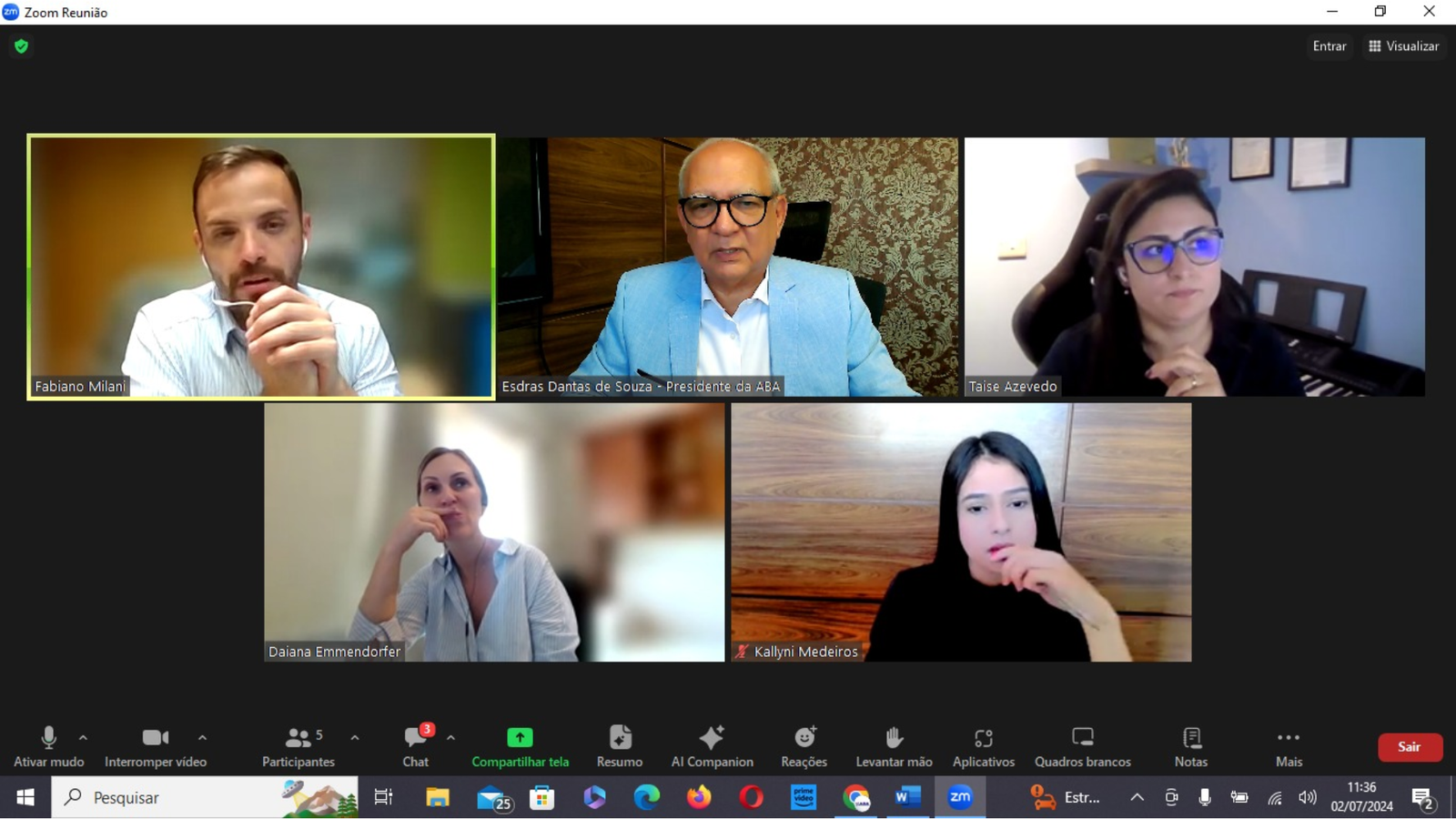Open the Visualizar layout menu
This screenshot has height=819, width=1456.
(1403, 46)
